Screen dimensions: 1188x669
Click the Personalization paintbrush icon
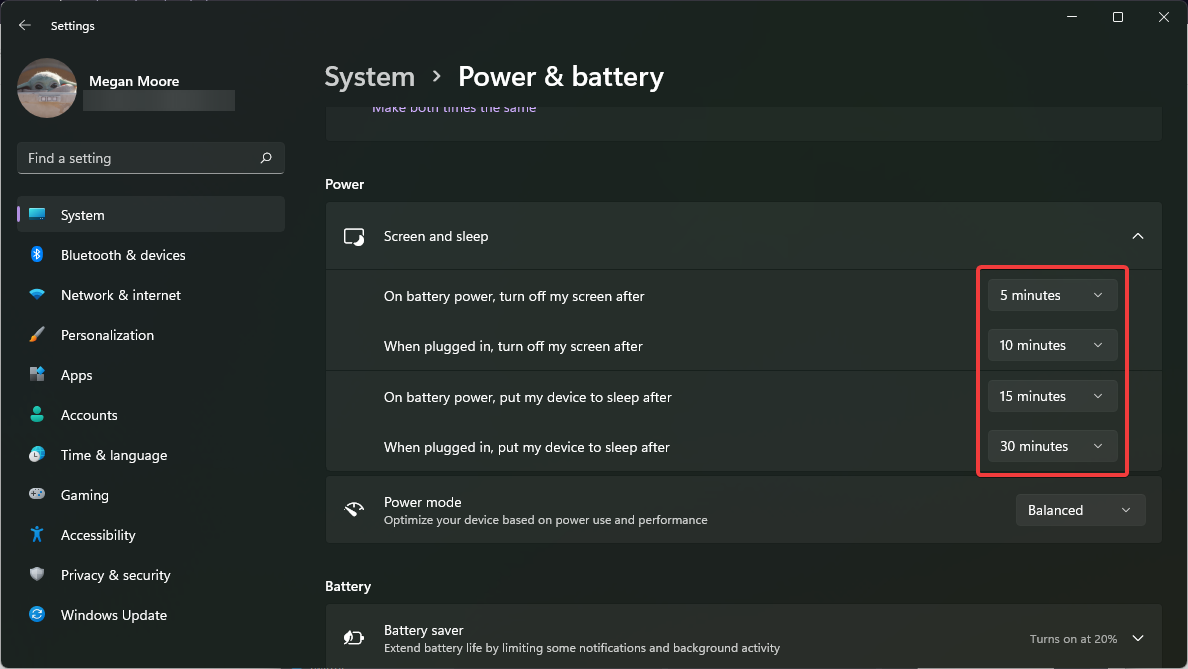tap(37, 335)
